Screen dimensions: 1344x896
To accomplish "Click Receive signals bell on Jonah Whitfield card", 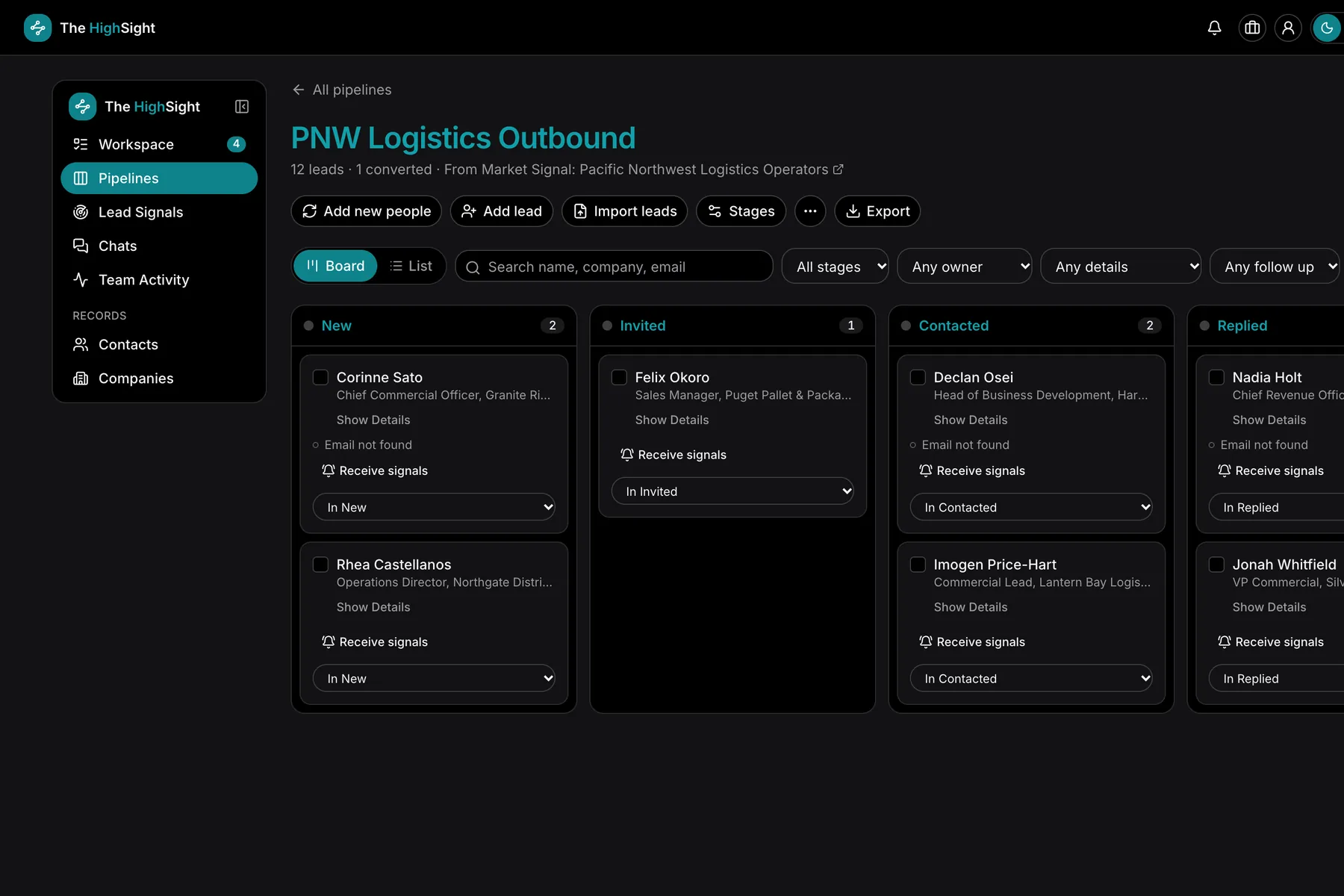I will [x=1271, y=642].
